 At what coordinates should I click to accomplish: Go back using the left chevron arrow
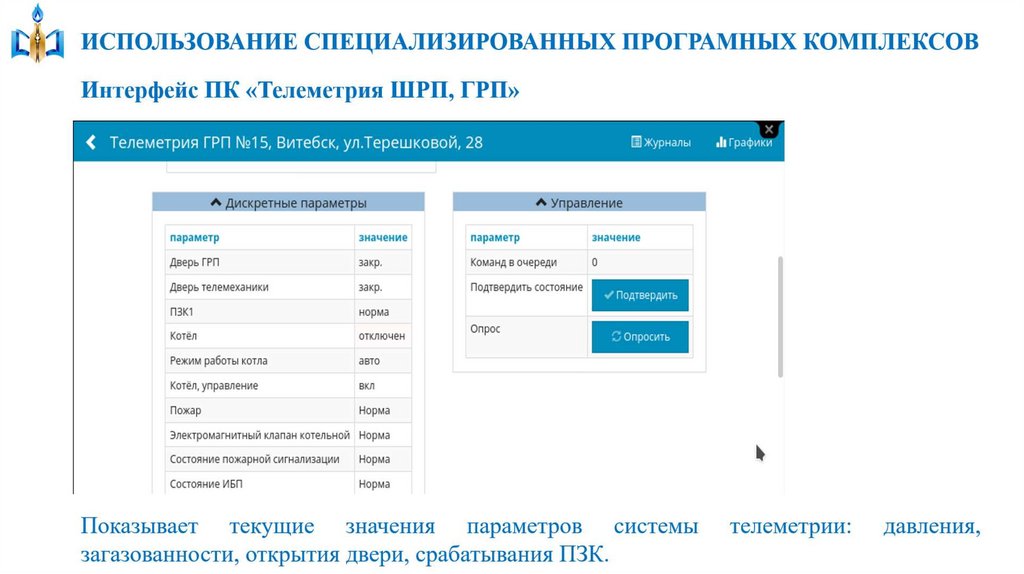click(91, 142)
